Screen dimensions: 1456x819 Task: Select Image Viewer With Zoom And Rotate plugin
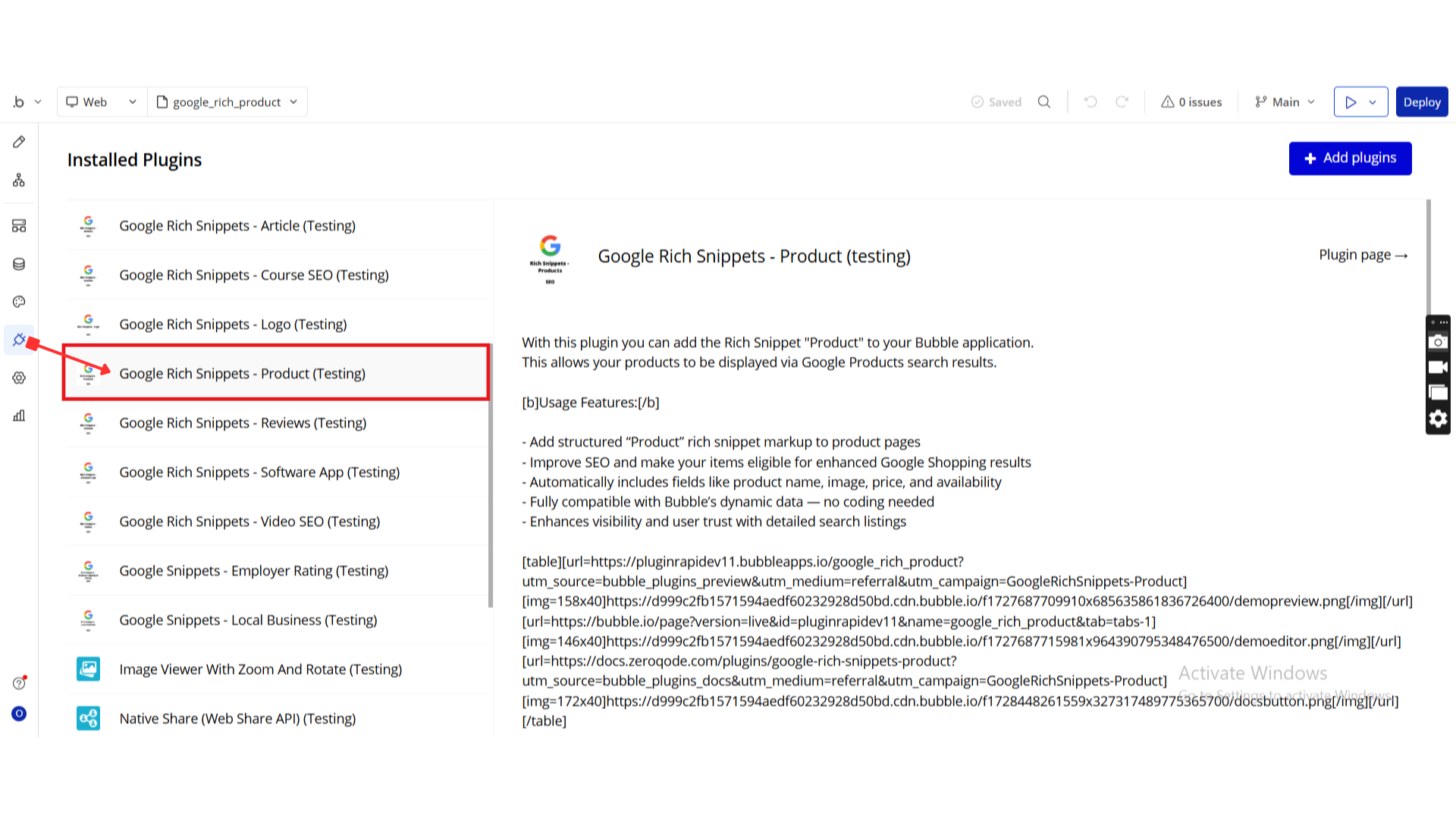coord(260,670)
